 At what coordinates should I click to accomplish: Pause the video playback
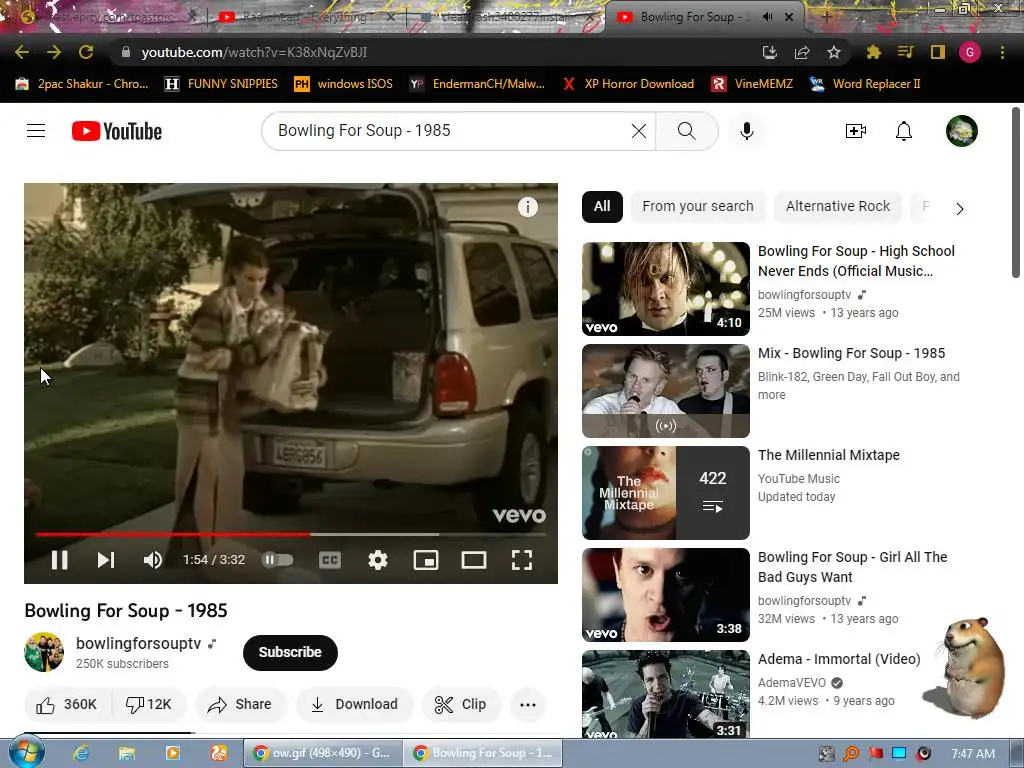coord(59,560)
